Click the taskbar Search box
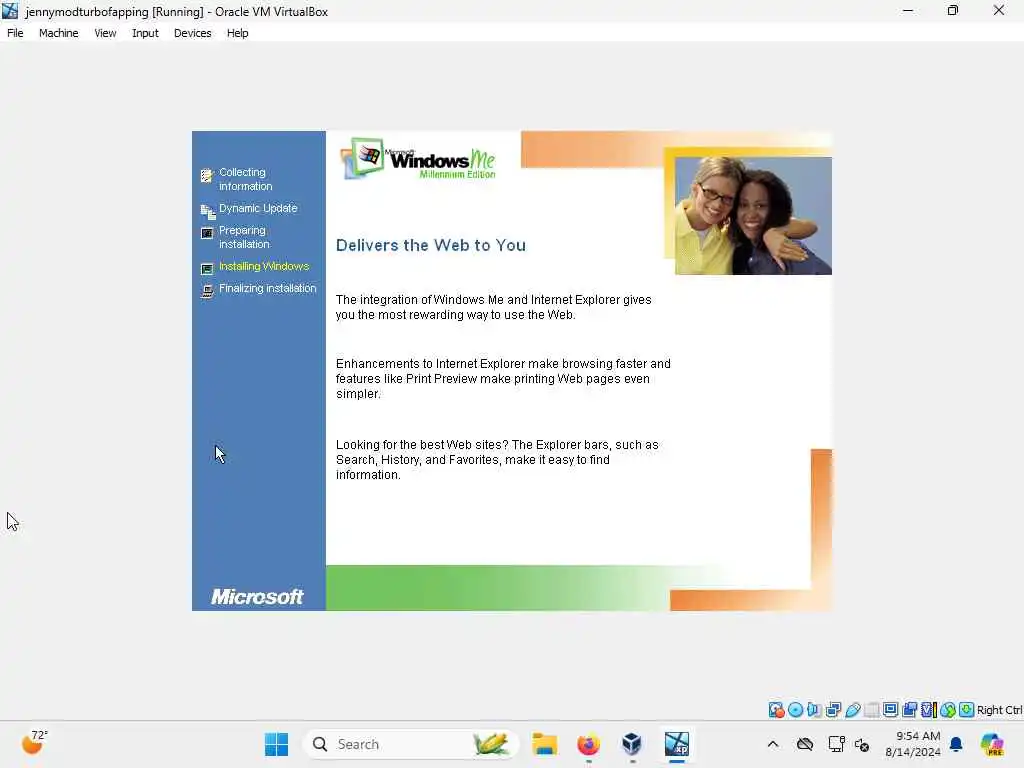1024x768 pixels. pyautogui.click(x=411, y=744)
